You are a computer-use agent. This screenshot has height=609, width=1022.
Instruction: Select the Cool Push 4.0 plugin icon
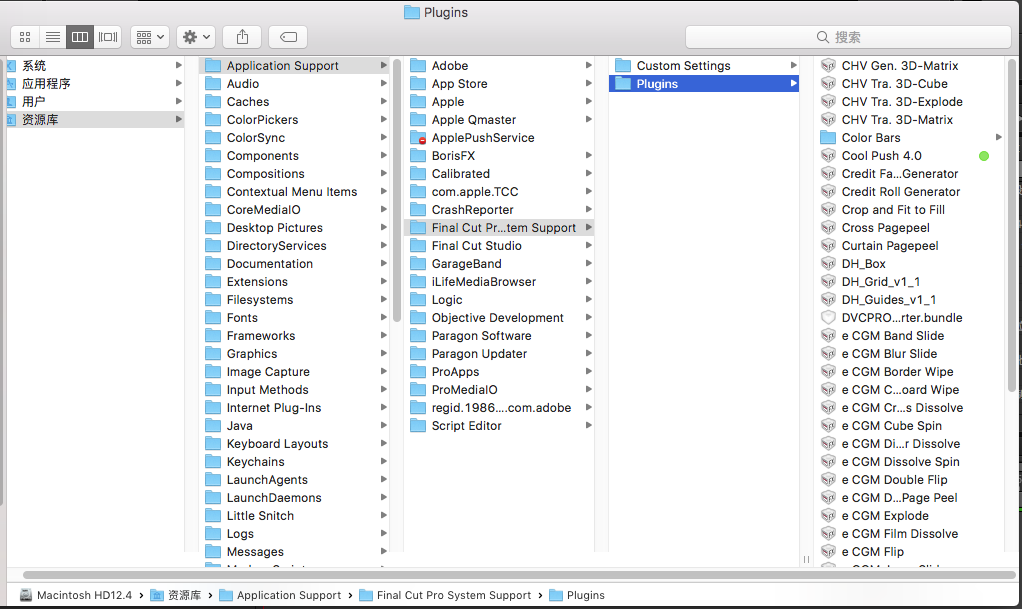click(x=828, y=156)
